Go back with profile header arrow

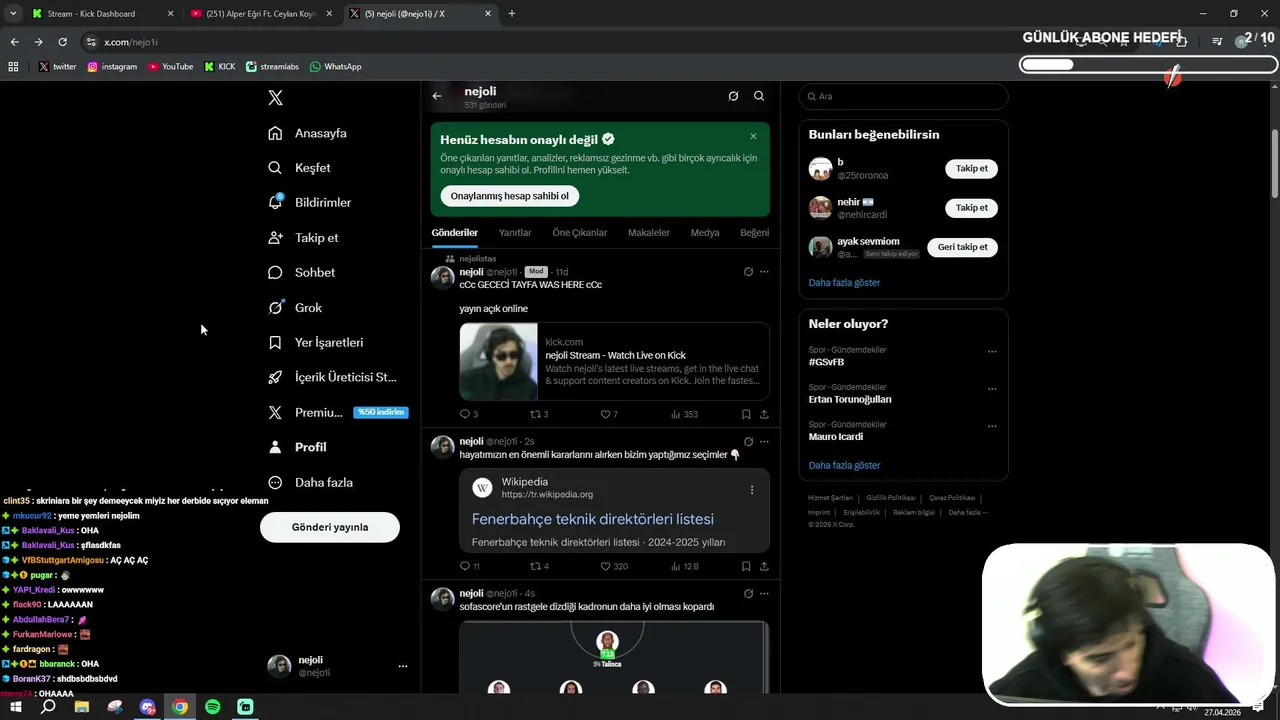click(x=437, y=96)
